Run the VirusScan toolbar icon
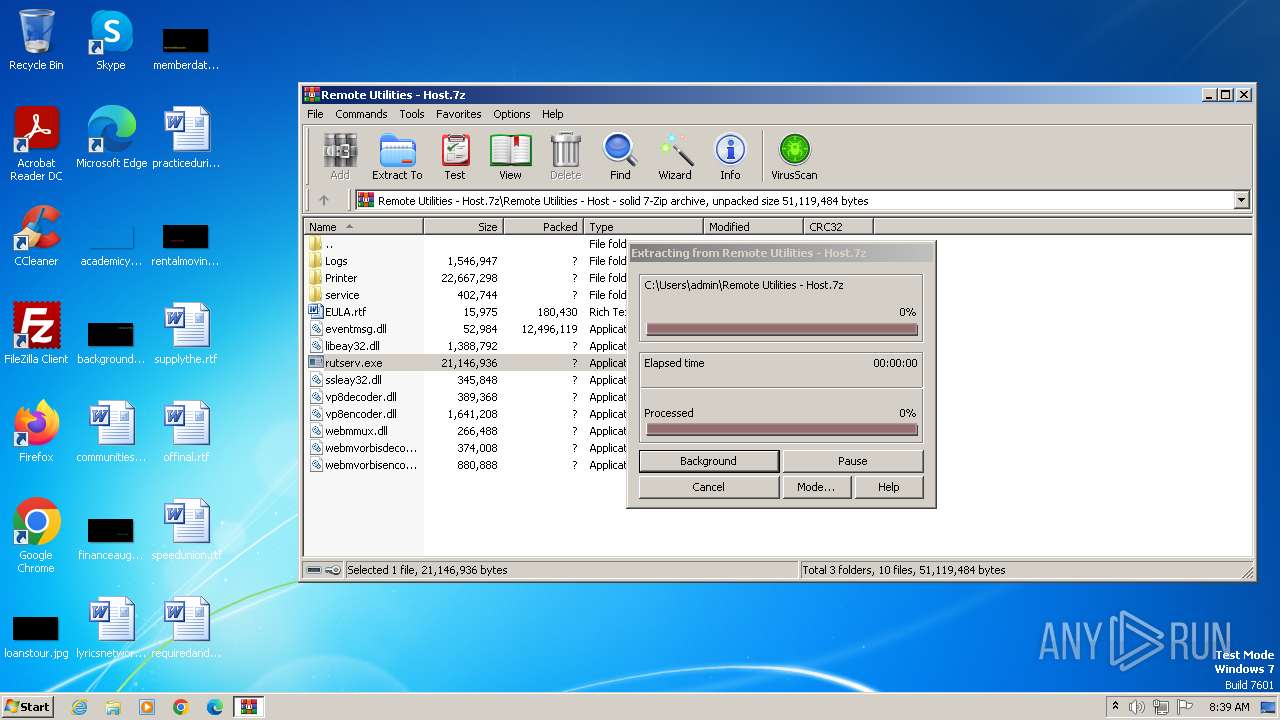Screen dimensions: 1280x720 click(794, 157)
